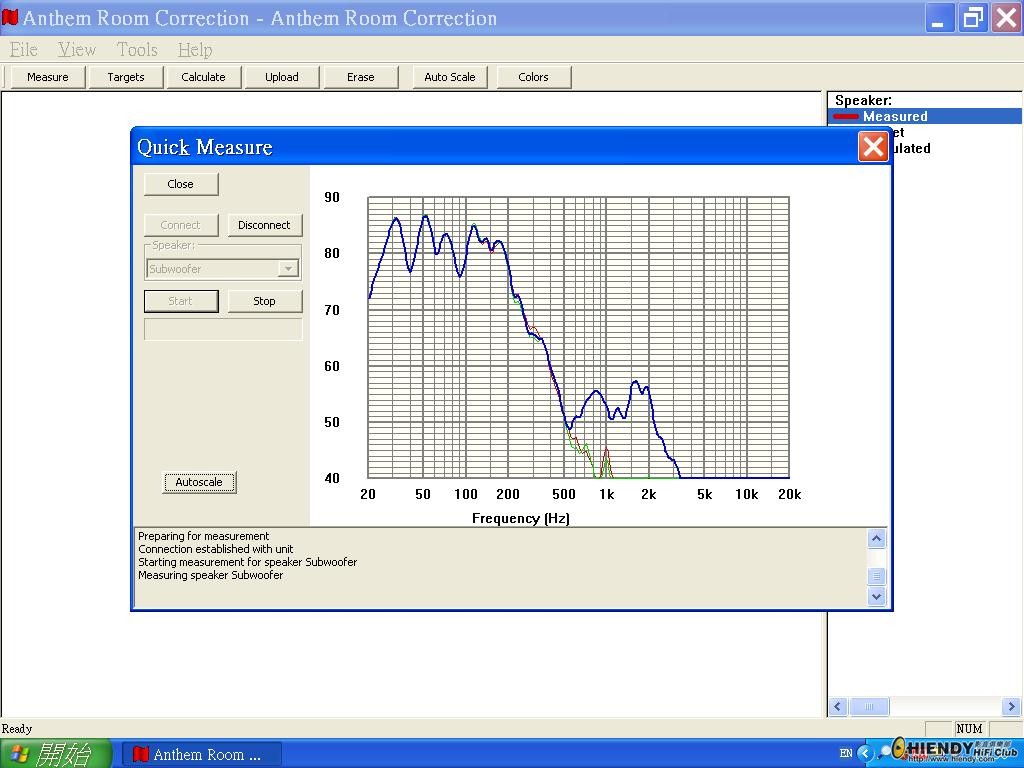
Task: Open the File menu
Action: (x=24, y=50)
